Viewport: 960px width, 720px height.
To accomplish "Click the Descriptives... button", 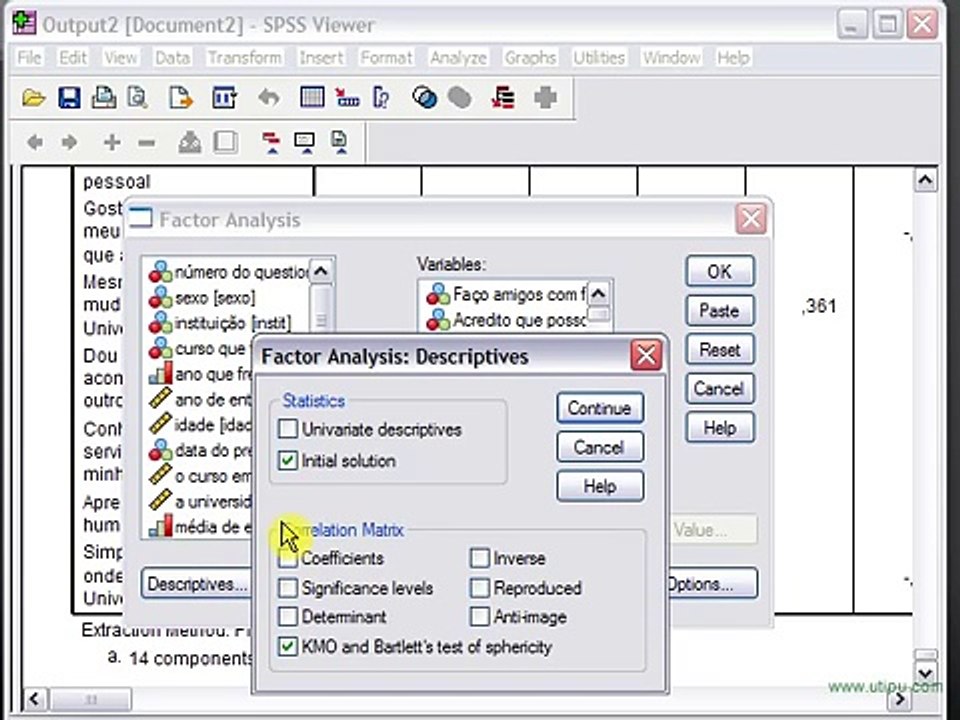I will tap(197, 584).
